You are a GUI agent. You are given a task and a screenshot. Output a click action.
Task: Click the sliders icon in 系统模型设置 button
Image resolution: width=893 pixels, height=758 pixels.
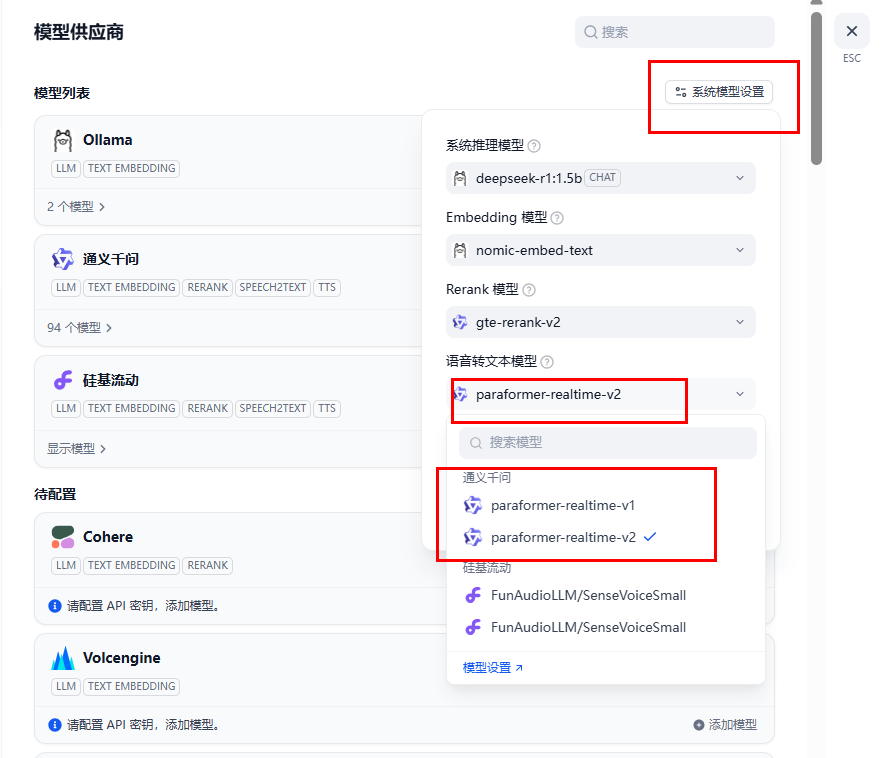(681, 92)
